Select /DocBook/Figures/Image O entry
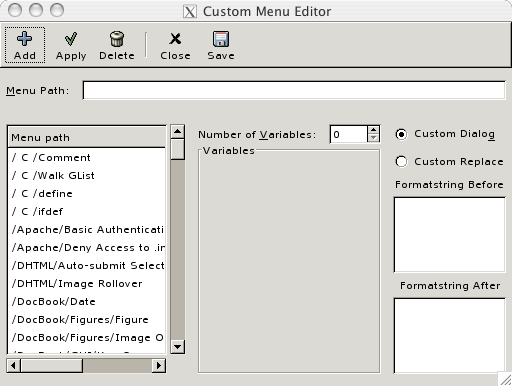The width and height of the screenshot is (512, 386). pos(86,337)
